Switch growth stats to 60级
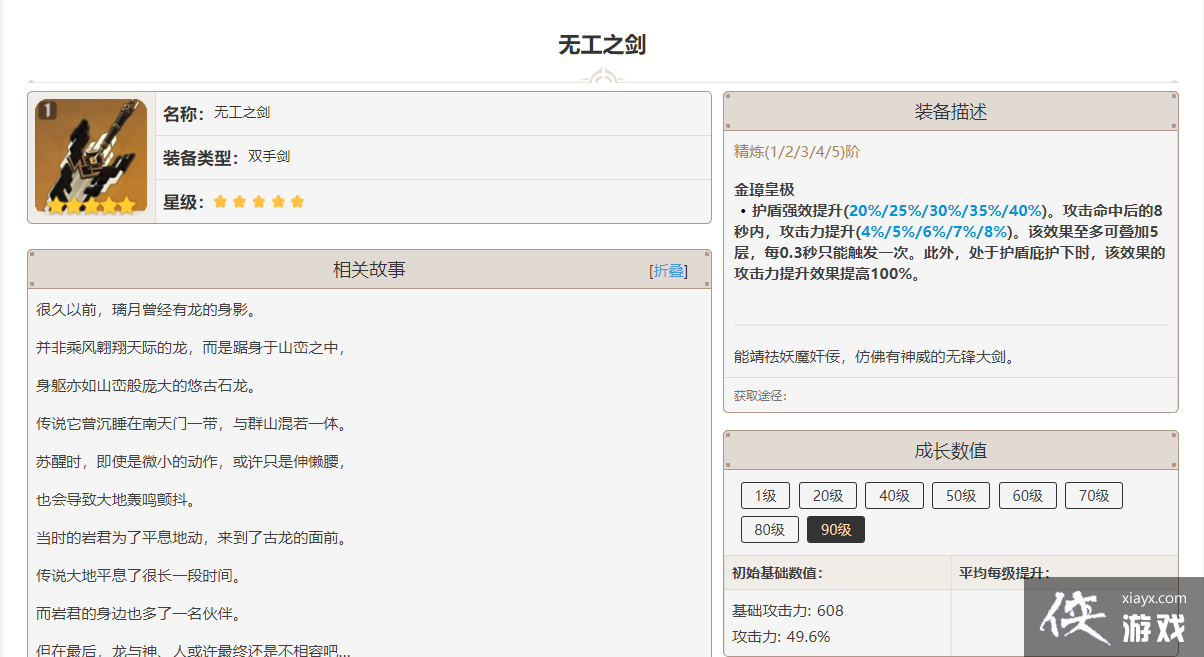Image resolution: width=1204 pixels, height=657 pixels. click(x=1027, y=495)
